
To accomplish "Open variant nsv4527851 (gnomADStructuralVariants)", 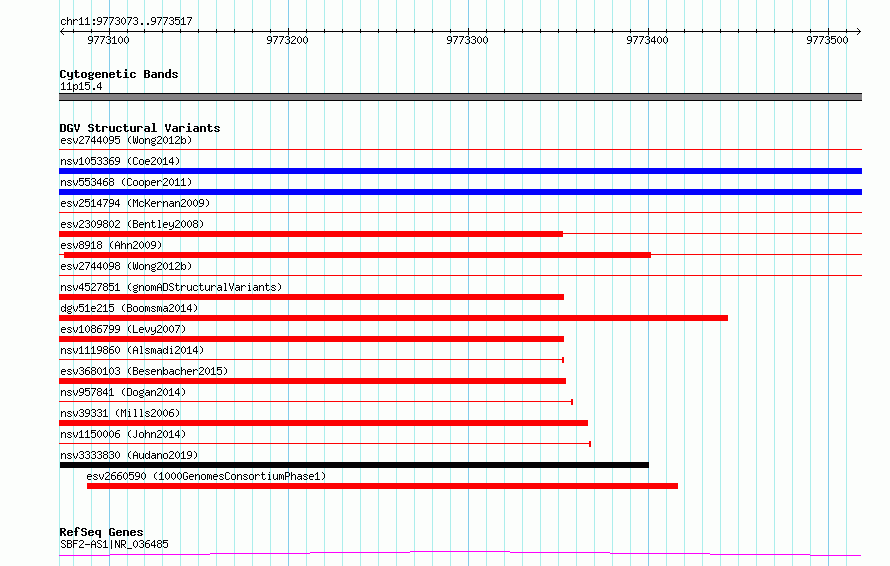I will coord(171,287).
